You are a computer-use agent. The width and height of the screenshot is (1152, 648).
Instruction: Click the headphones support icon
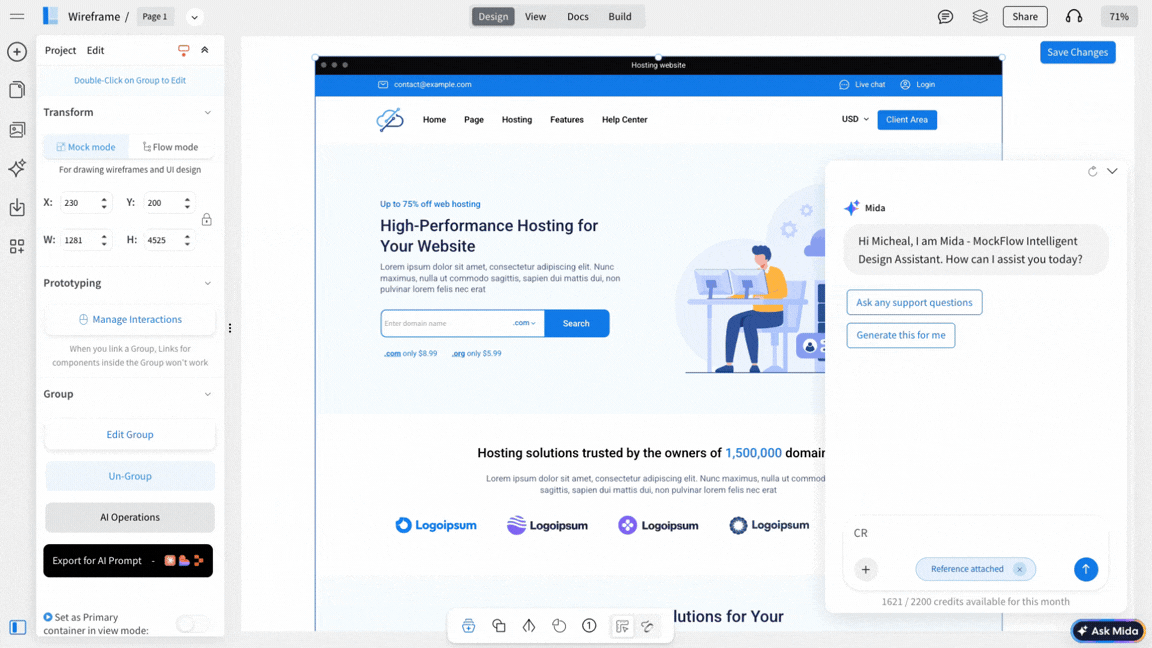[x=1074, y=17]
